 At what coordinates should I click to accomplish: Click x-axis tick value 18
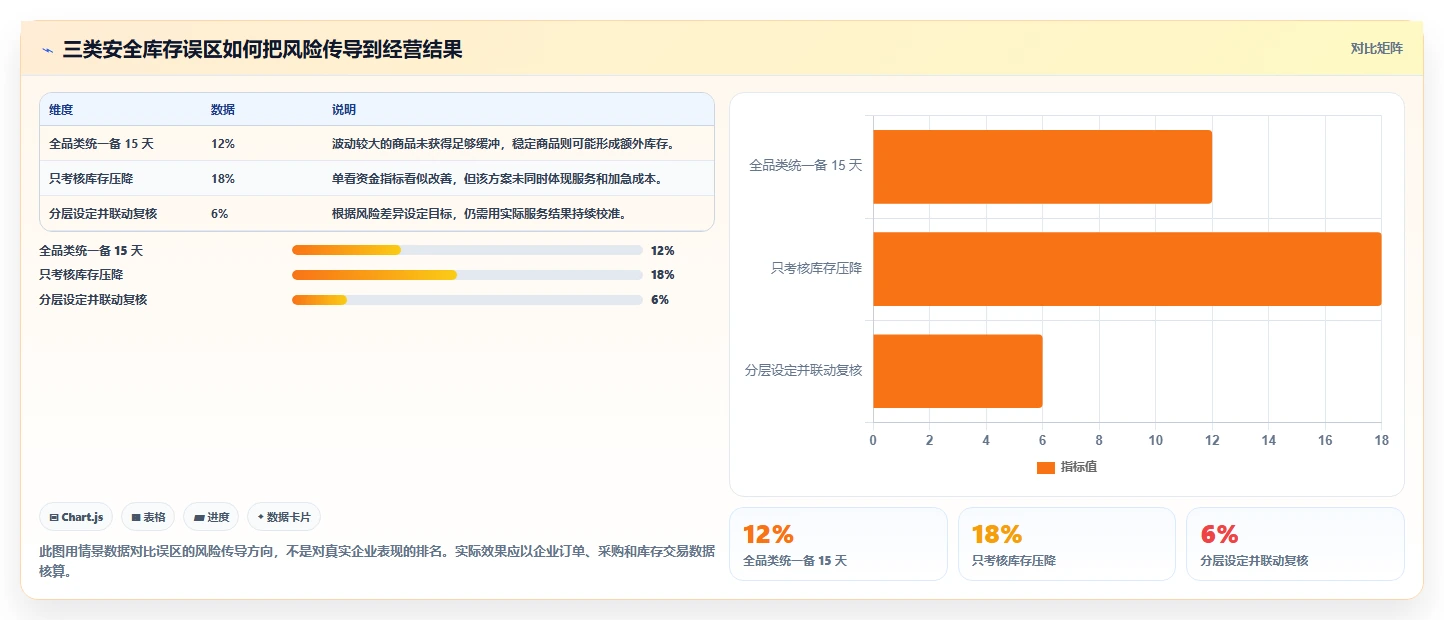click(1381, 440)
